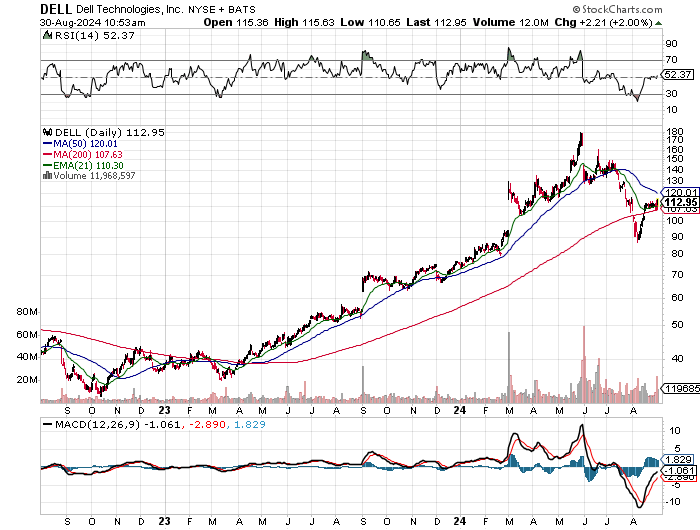Click the candlestick icon beside DELL (Daily)
Image resolution: width=700 pixels, height=530 pixels.
(x=47, y=133)
